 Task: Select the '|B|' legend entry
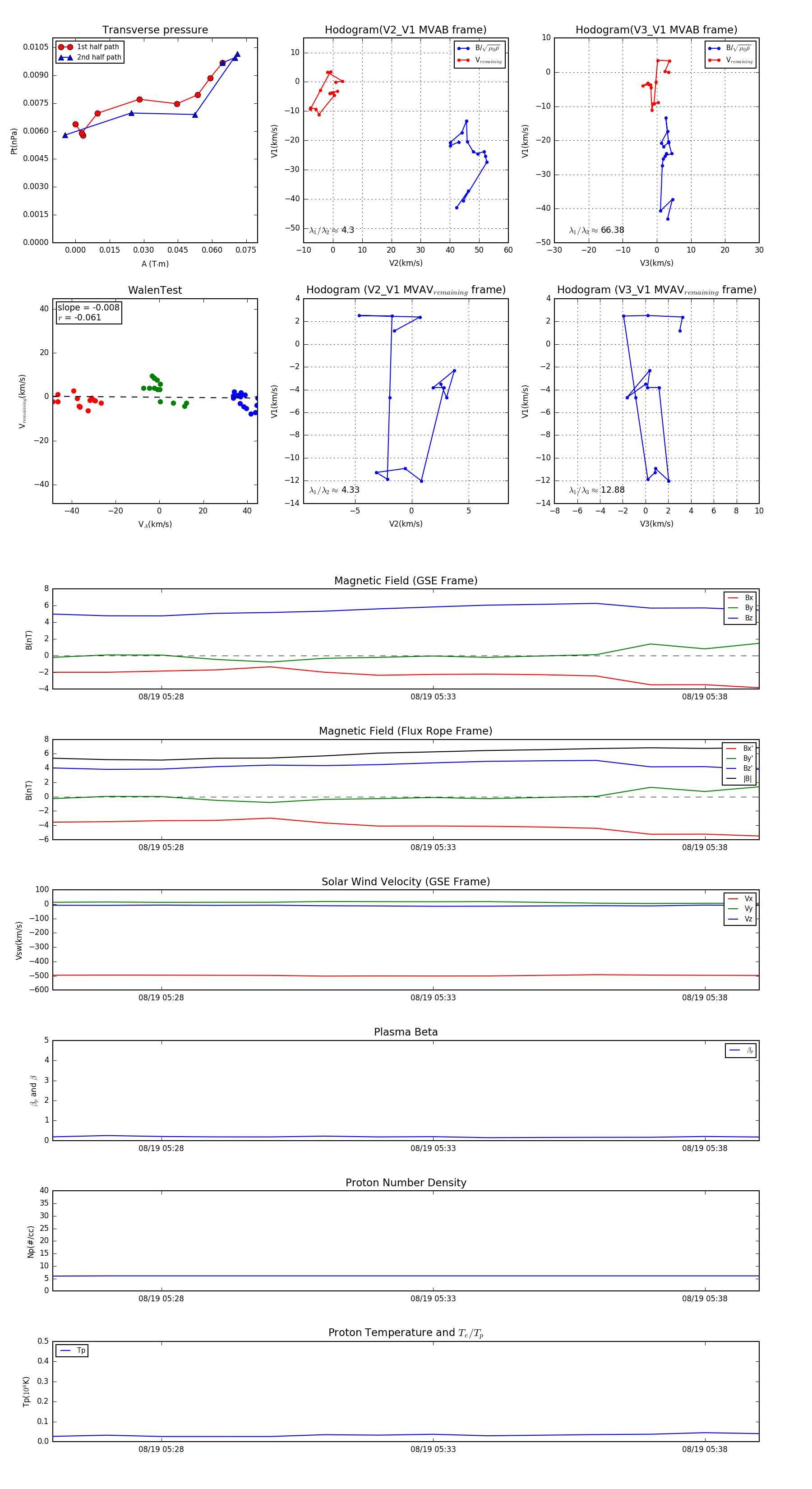[x=739, y=779]
